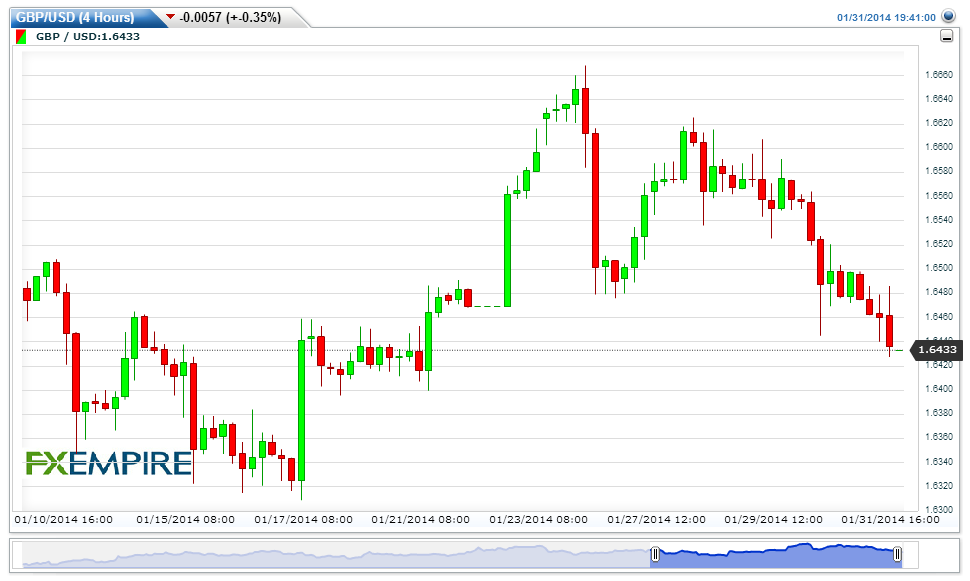Click the 1.6300 price axis label
970x581 pixels.
pos(938,509)
